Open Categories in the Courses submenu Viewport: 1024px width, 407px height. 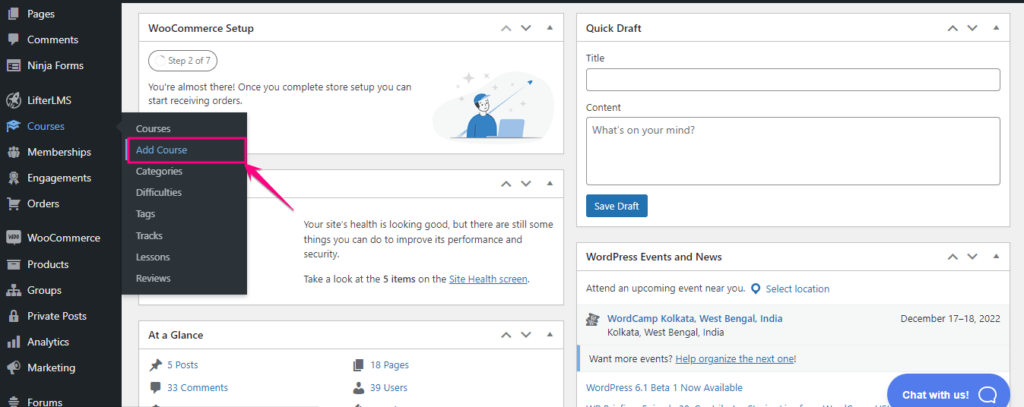point(159,171)
